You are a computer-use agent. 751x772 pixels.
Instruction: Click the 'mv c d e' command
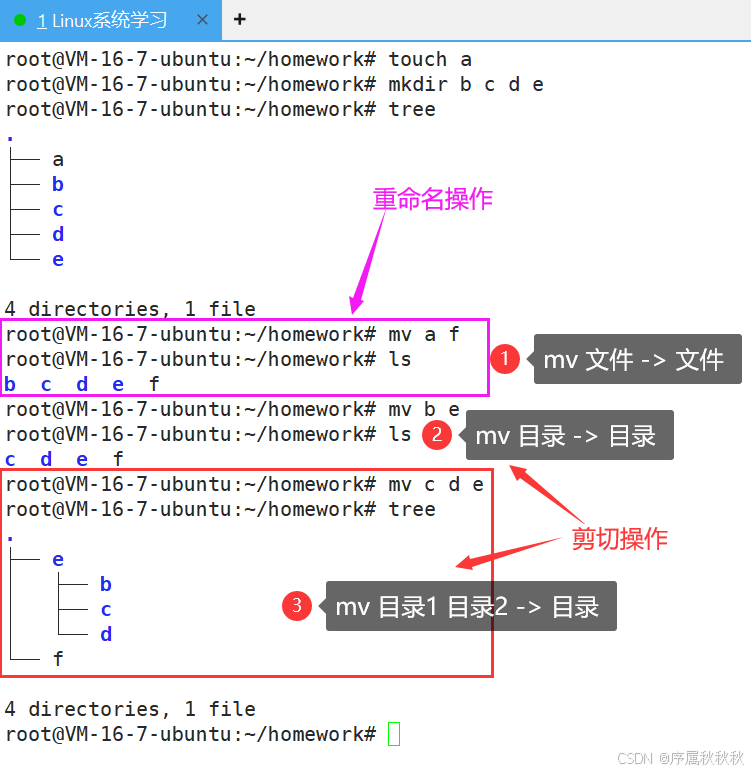pyautogui.click(x=436, y=484)
